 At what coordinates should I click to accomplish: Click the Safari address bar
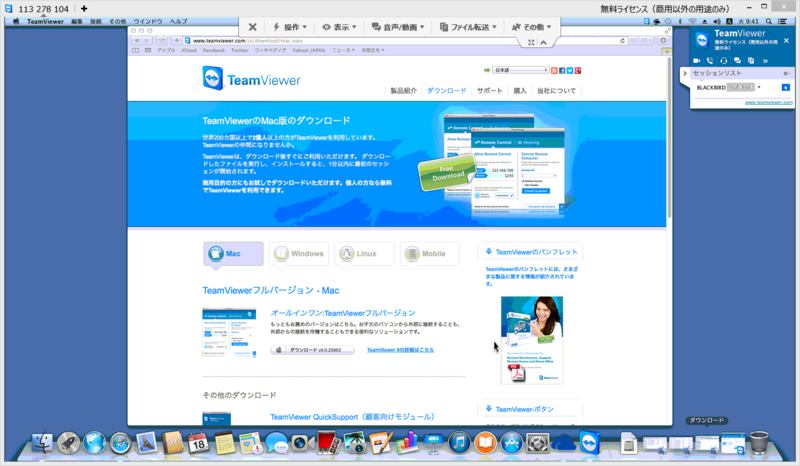coord(406,40)
